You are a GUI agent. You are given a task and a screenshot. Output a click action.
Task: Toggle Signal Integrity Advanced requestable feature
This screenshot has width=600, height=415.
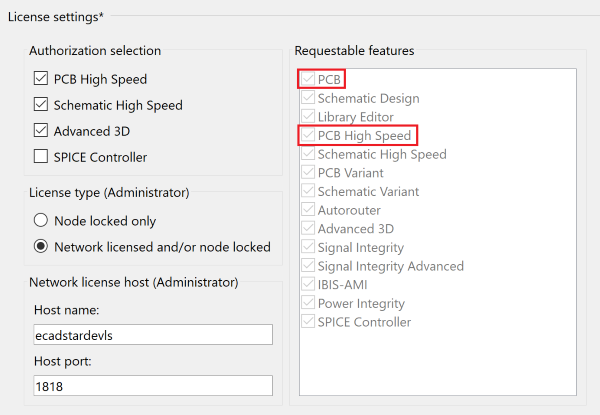point(307,266)
